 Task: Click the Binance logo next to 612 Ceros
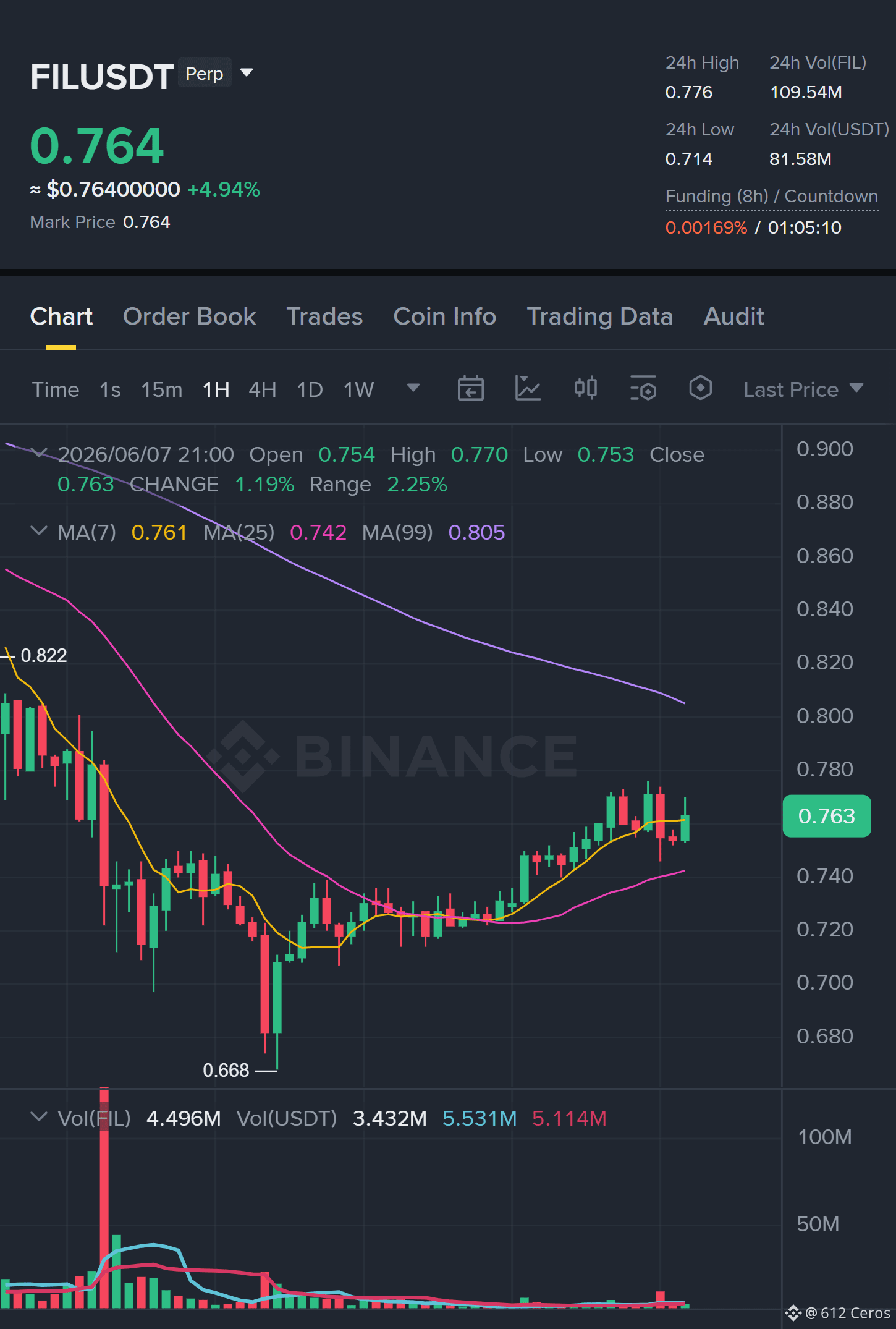point(793,1312)
